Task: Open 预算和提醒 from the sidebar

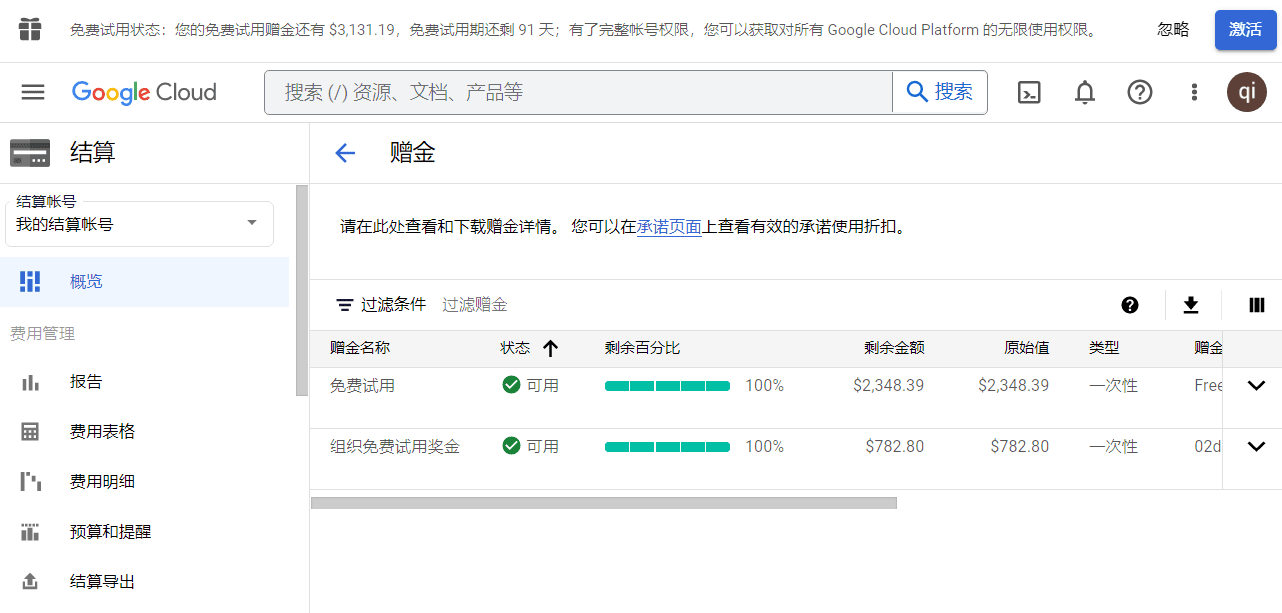Action: point(109,531)
